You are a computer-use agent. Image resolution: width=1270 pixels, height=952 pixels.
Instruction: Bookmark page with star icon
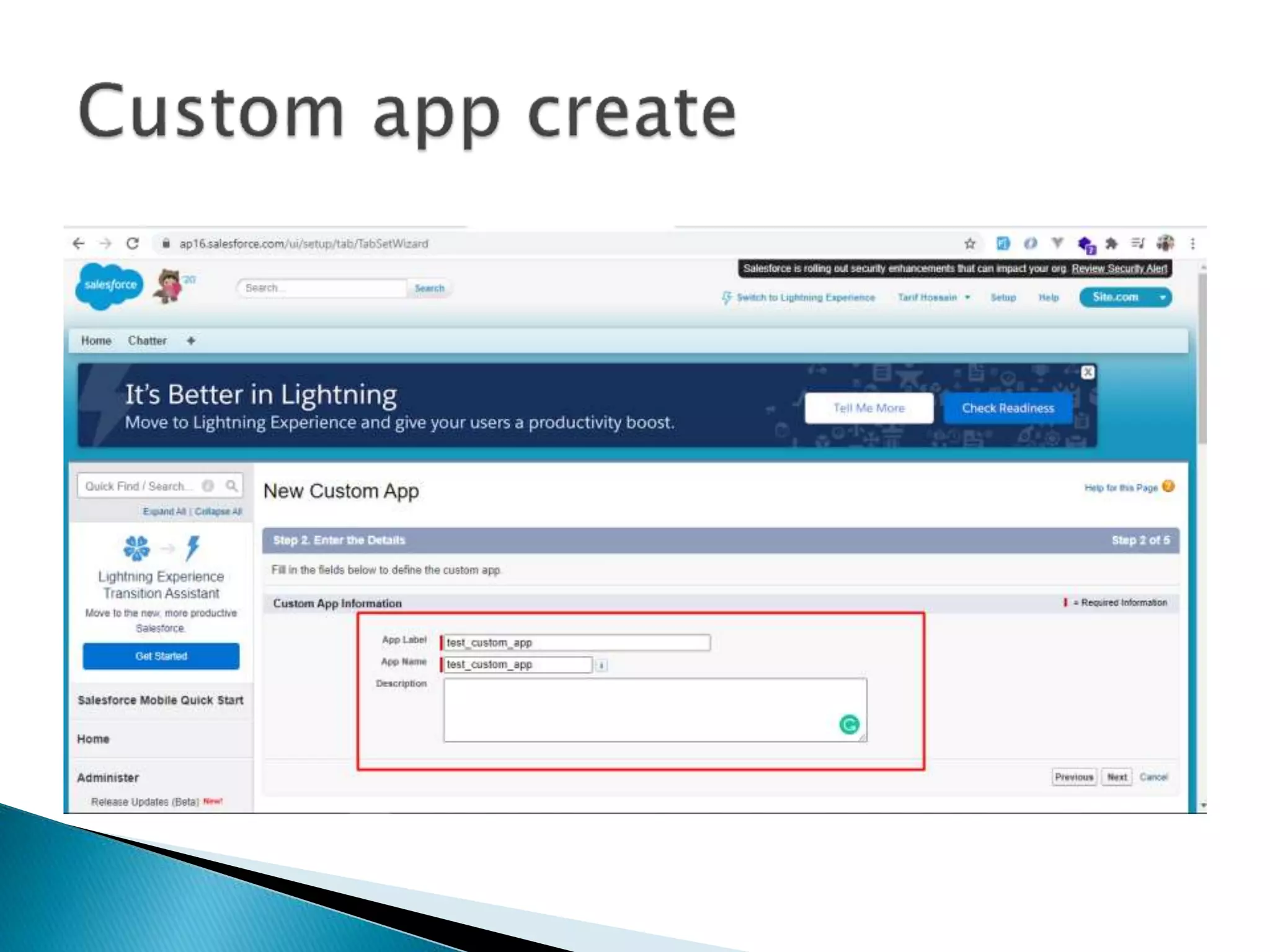point(970,244)
